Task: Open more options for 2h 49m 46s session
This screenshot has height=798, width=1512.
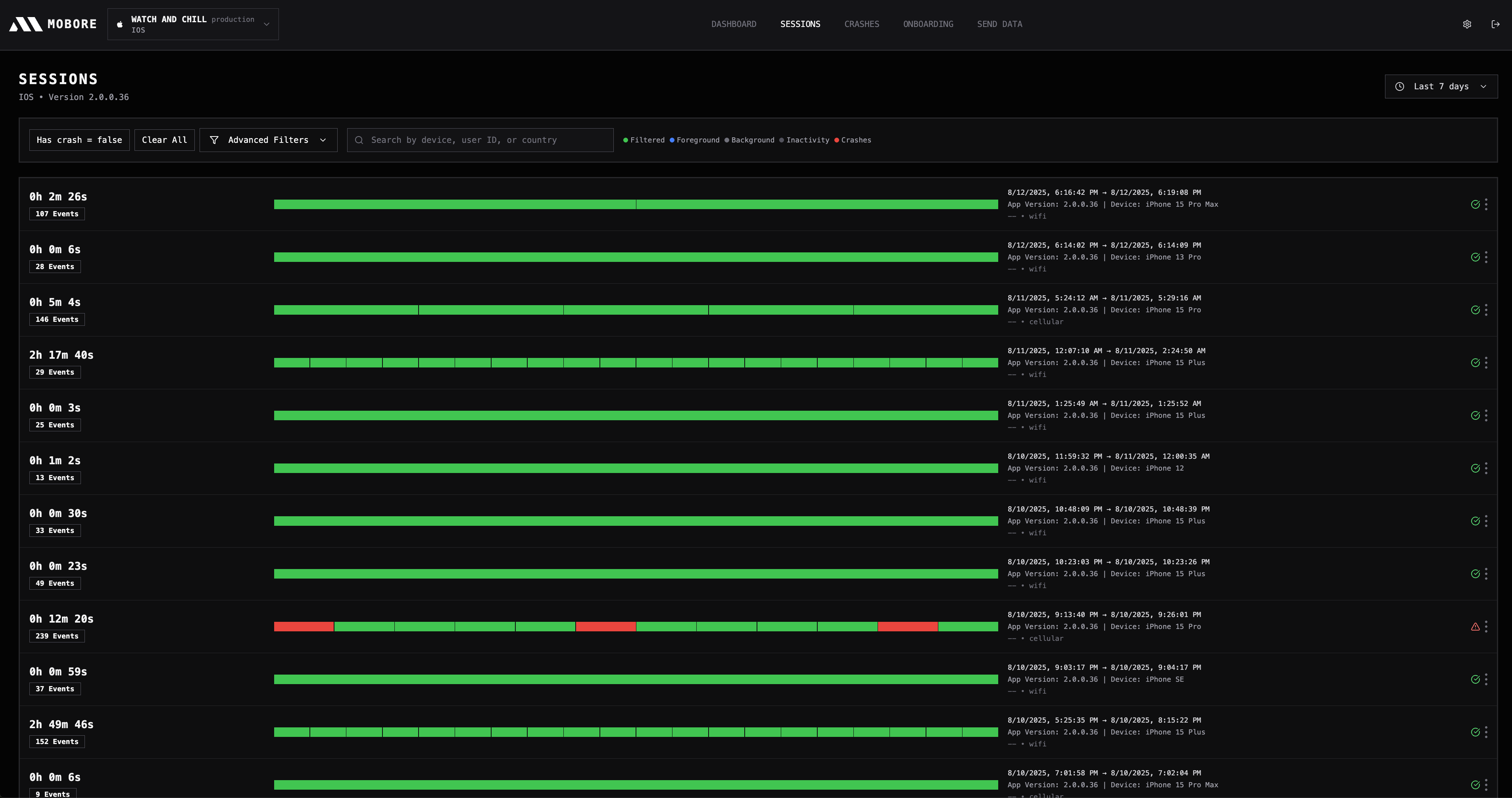Action: coord(1486,732)
